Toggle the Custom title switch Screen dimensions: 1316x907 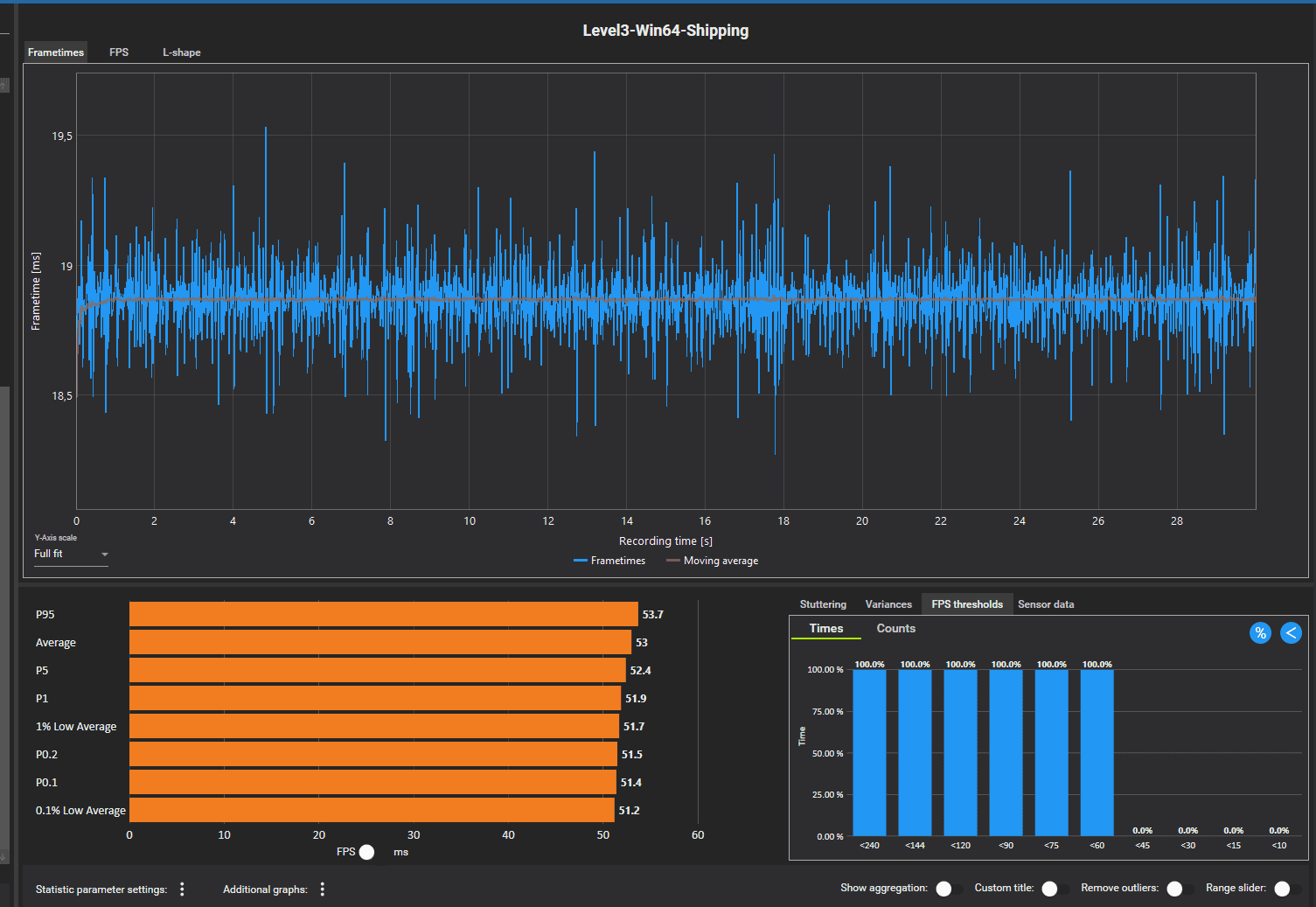pos(1055,889)
